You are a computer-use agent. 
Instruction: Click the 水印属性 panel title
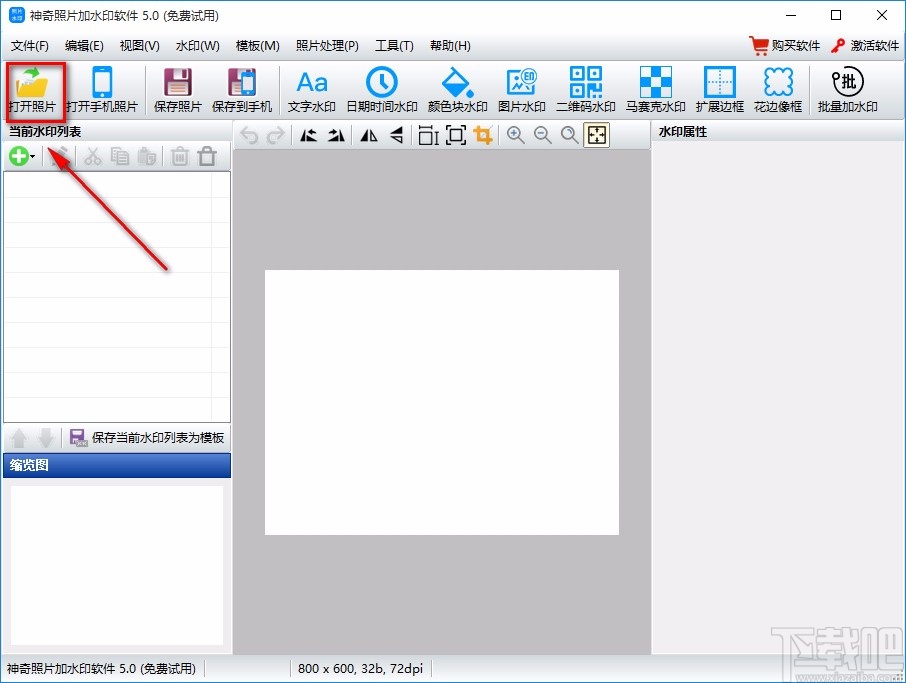coord(683,132)
